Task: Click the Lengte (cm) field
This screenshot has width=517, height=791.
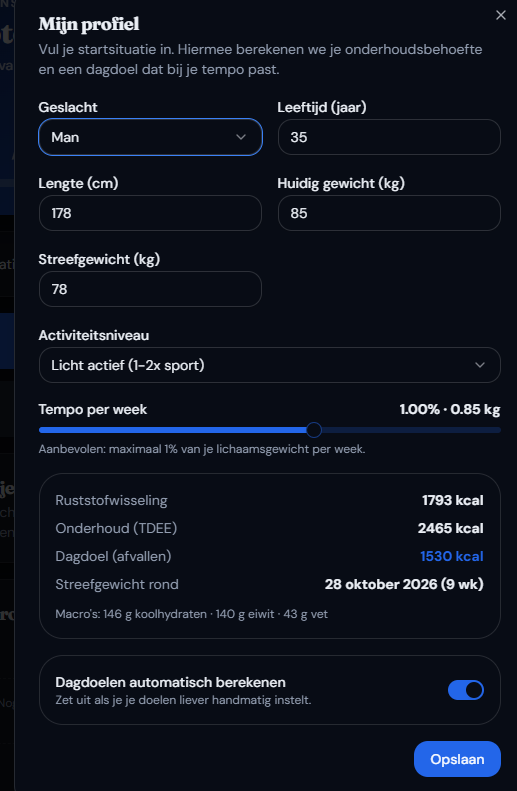Action: [150, 213]
